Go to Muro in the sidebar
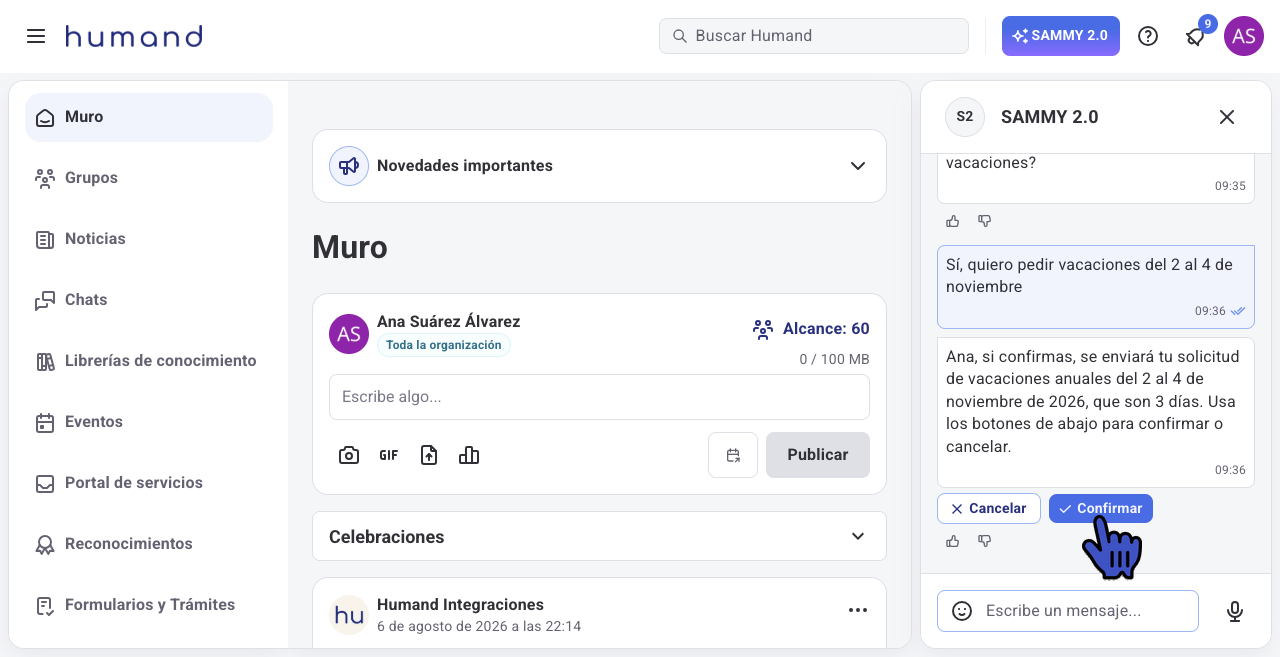 (x=149, y=117)
